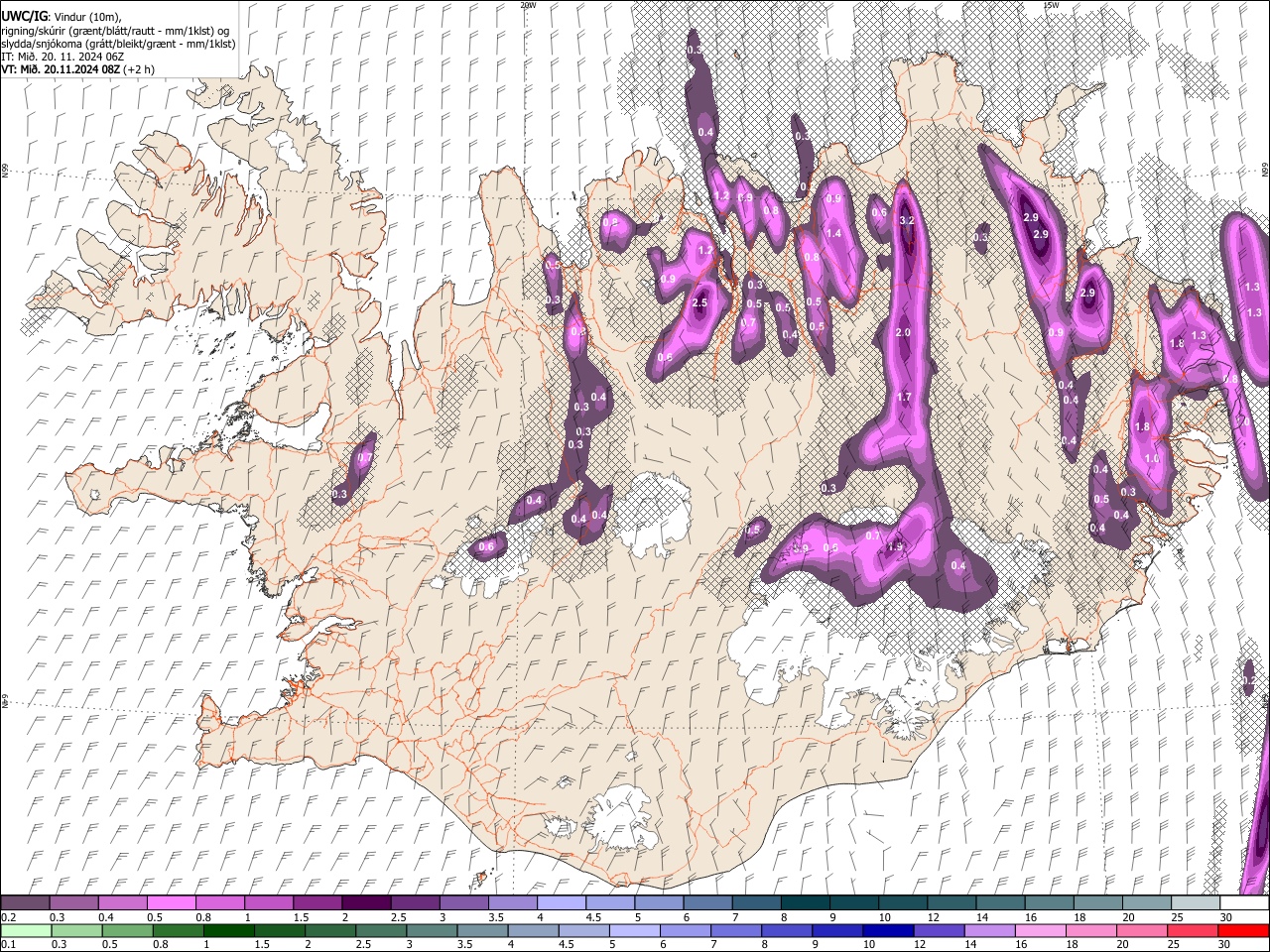Image resolution: width=1270 pixels, height=952 pixels.
Task: Click the white swatch labeled 30 in upper legend
Action: [1244, 903]
